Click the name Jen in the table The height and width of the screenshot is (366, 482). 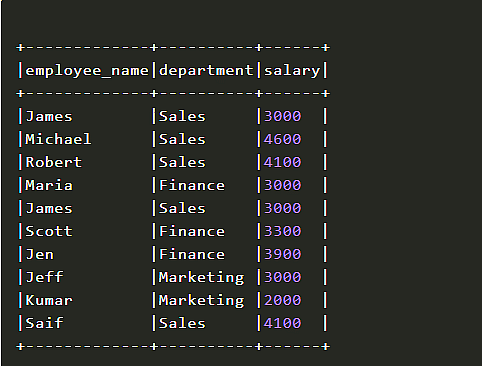click(39, 254)
